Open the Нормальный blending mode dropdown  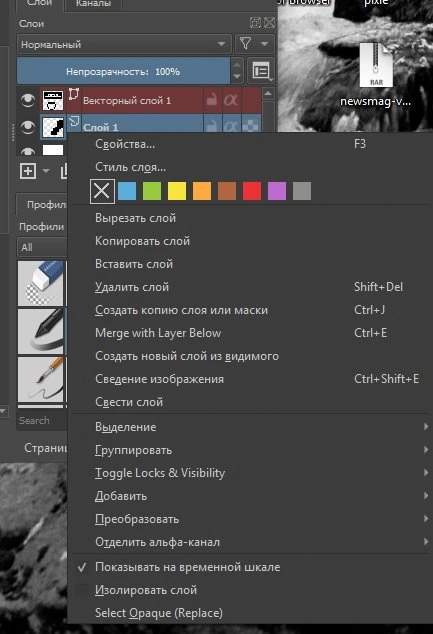tap(124, 44)
